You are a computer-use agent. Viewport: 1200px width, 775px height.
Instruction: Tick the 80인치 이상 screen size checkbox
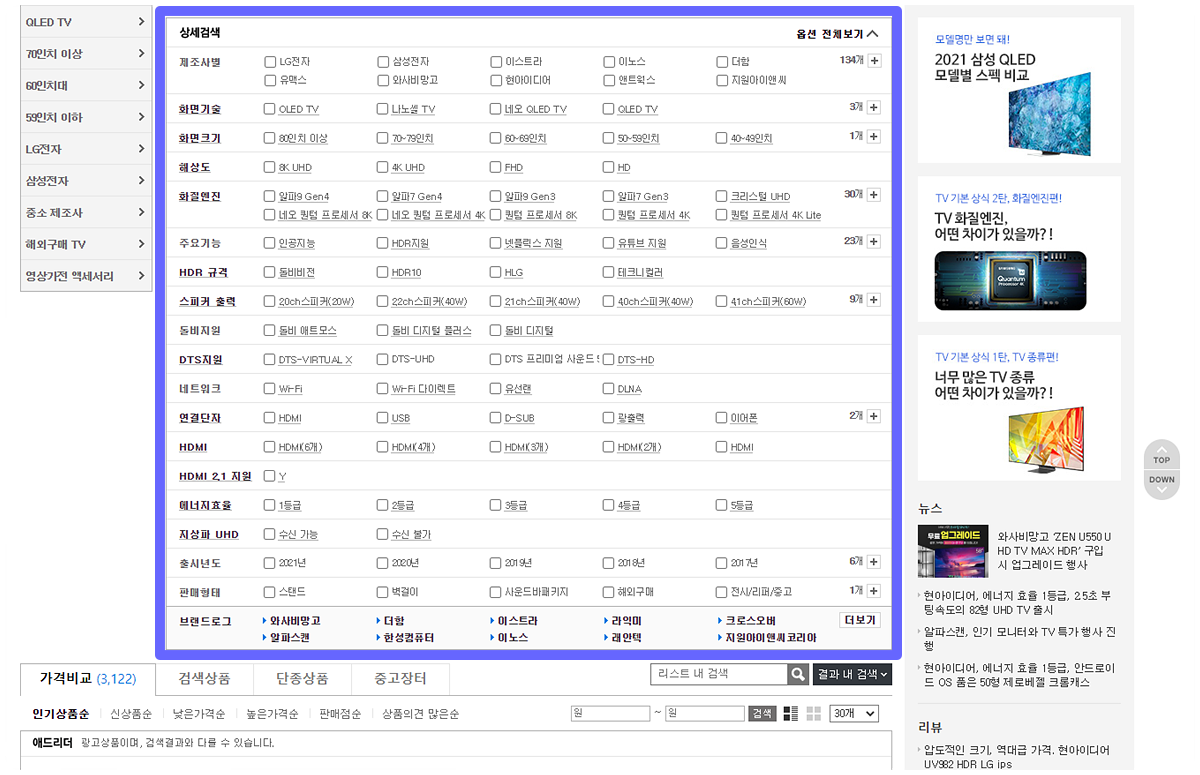270,138
